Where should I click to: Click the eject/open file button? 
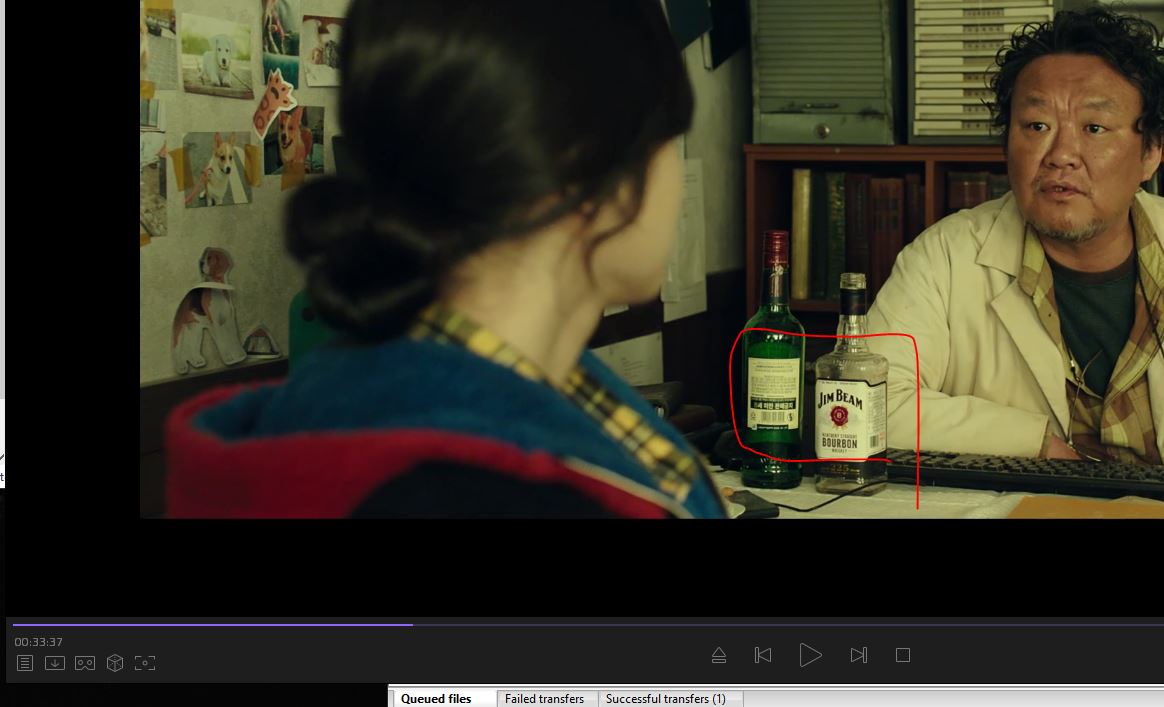pyautogui.click(x=718, y=655)
